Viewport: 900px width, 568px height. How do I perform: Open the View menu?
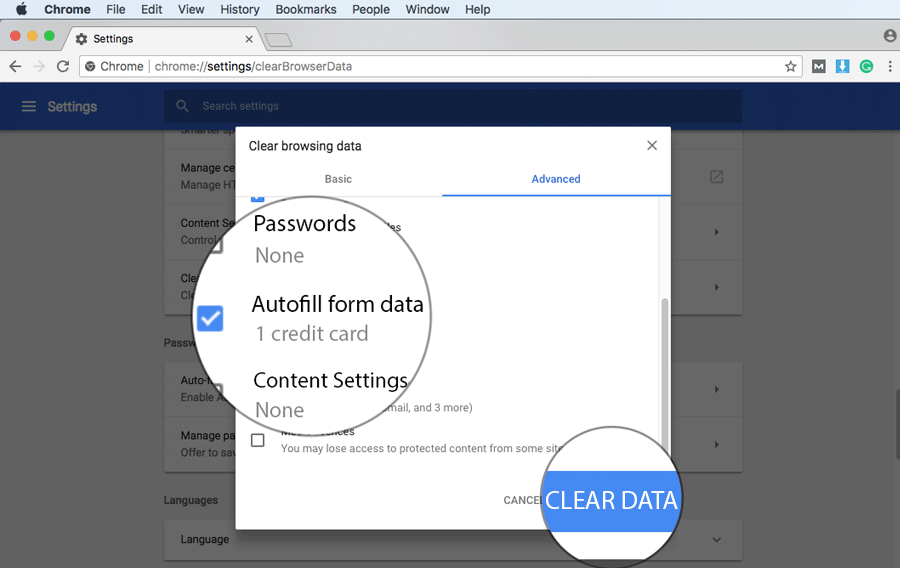point(191,9)
